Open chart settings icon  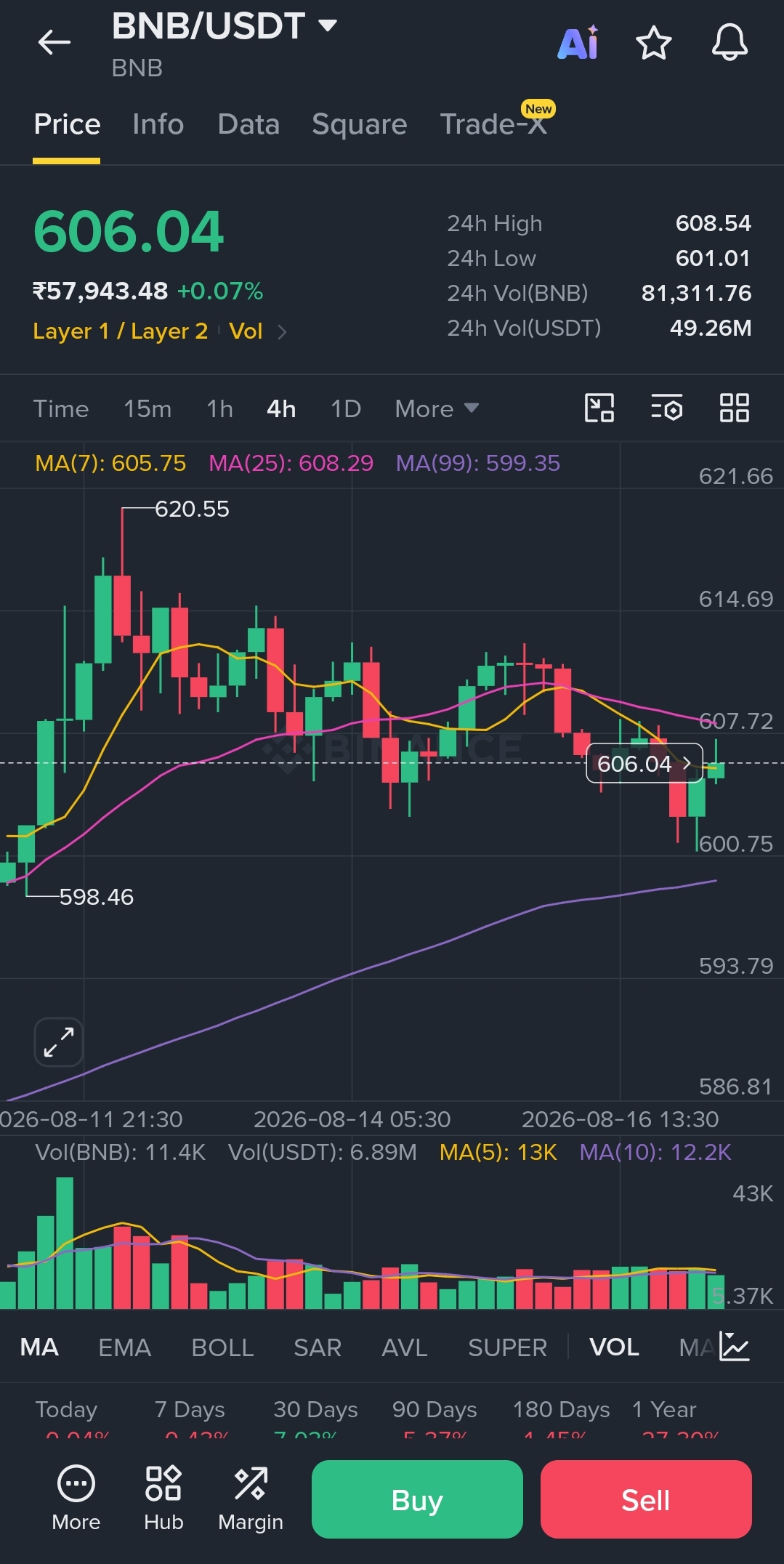[x=667, y=408]
